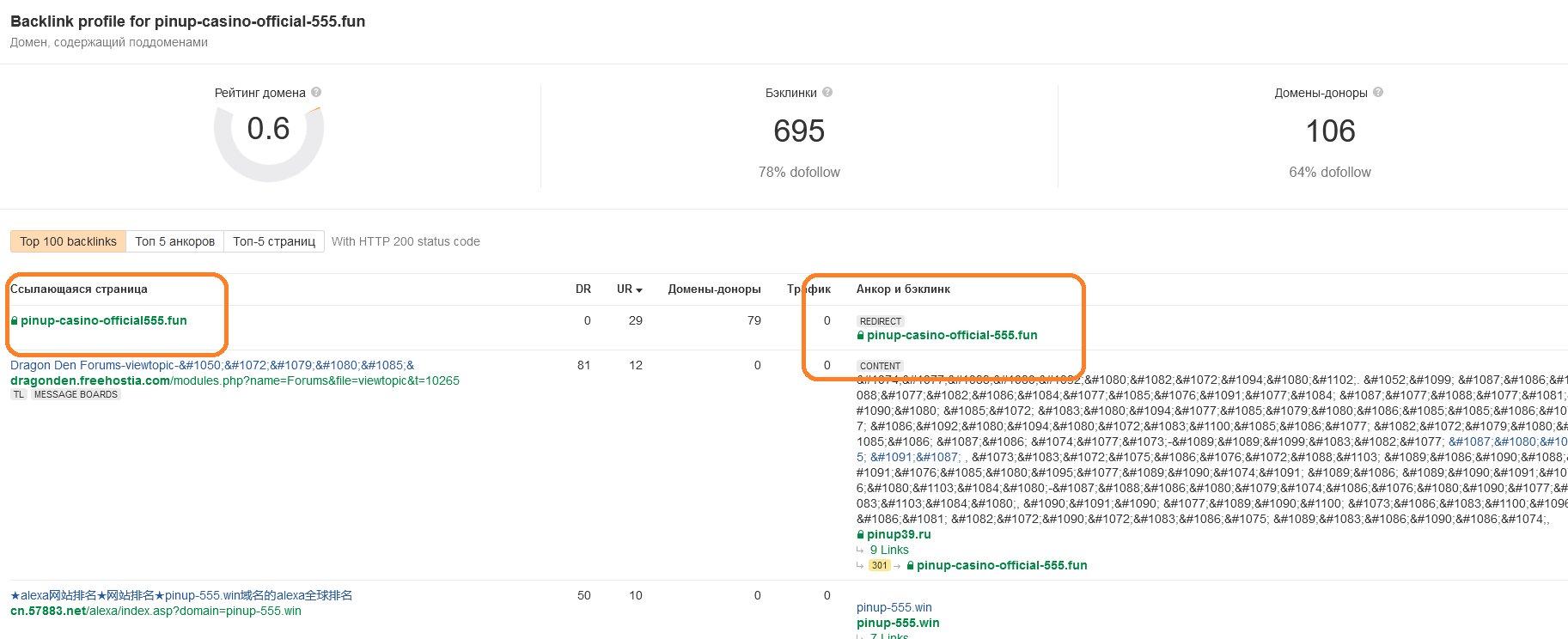Click the help icon next to Рейтинг домена
Screen dimensions: 1568x639
tap(316, 92)
